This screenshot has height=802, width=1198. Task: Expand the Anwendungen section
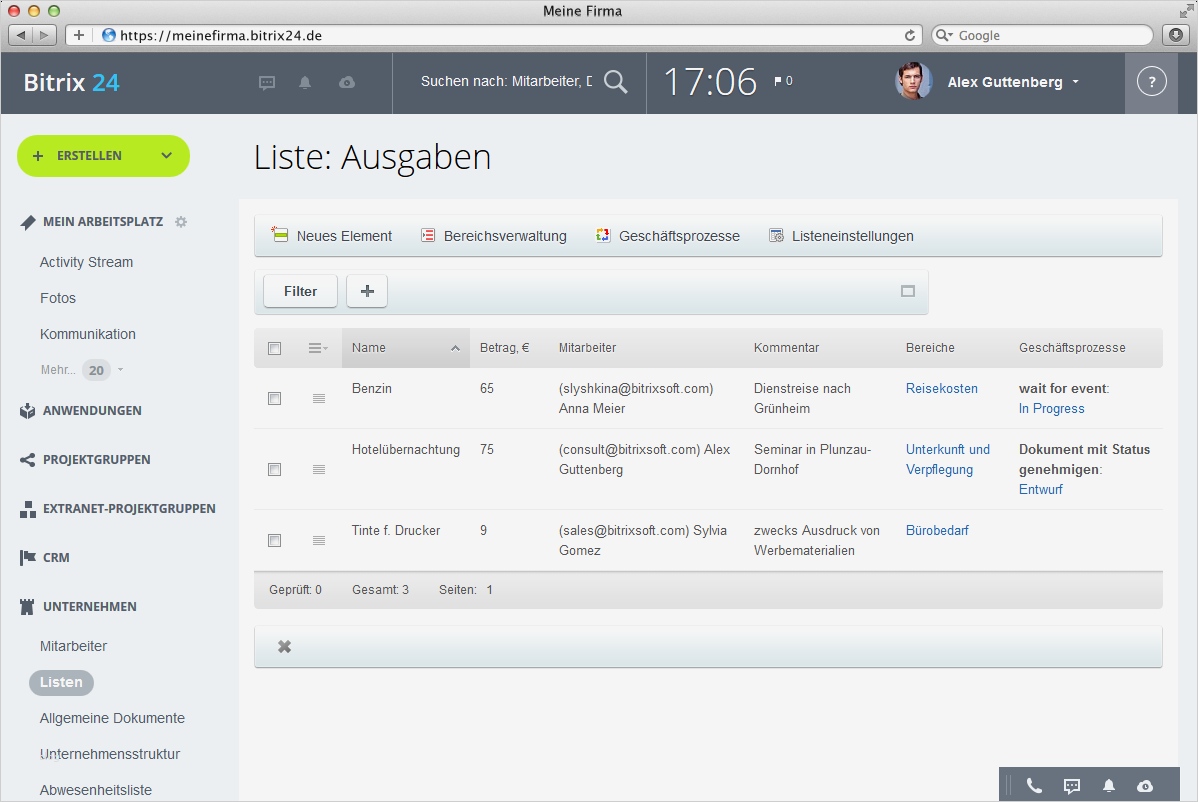coord(92,411)
